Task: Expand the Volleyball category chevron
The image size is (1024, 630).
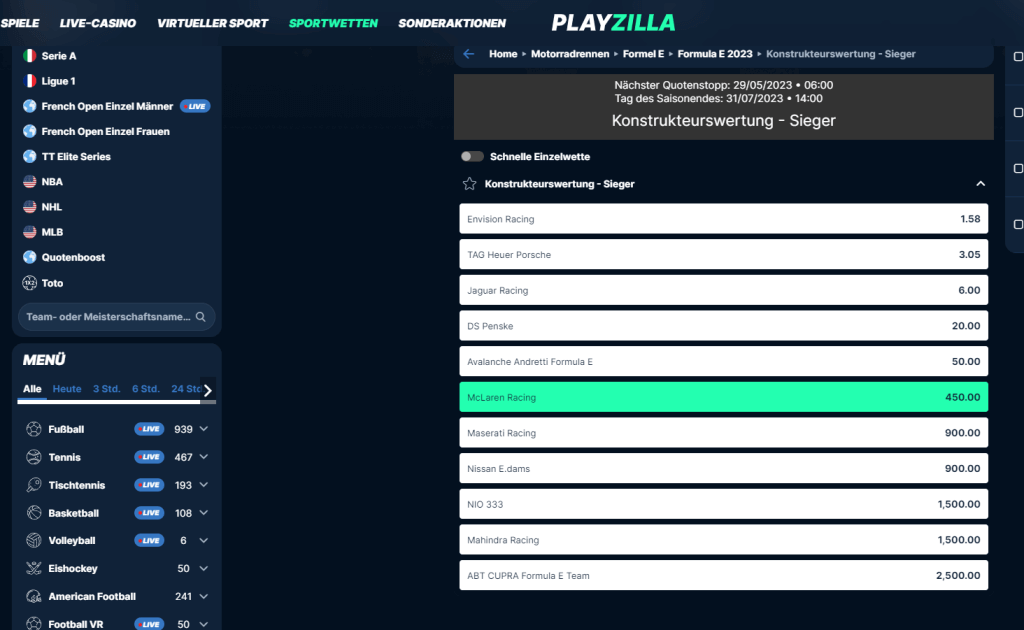Action: (x=204, y=541)
